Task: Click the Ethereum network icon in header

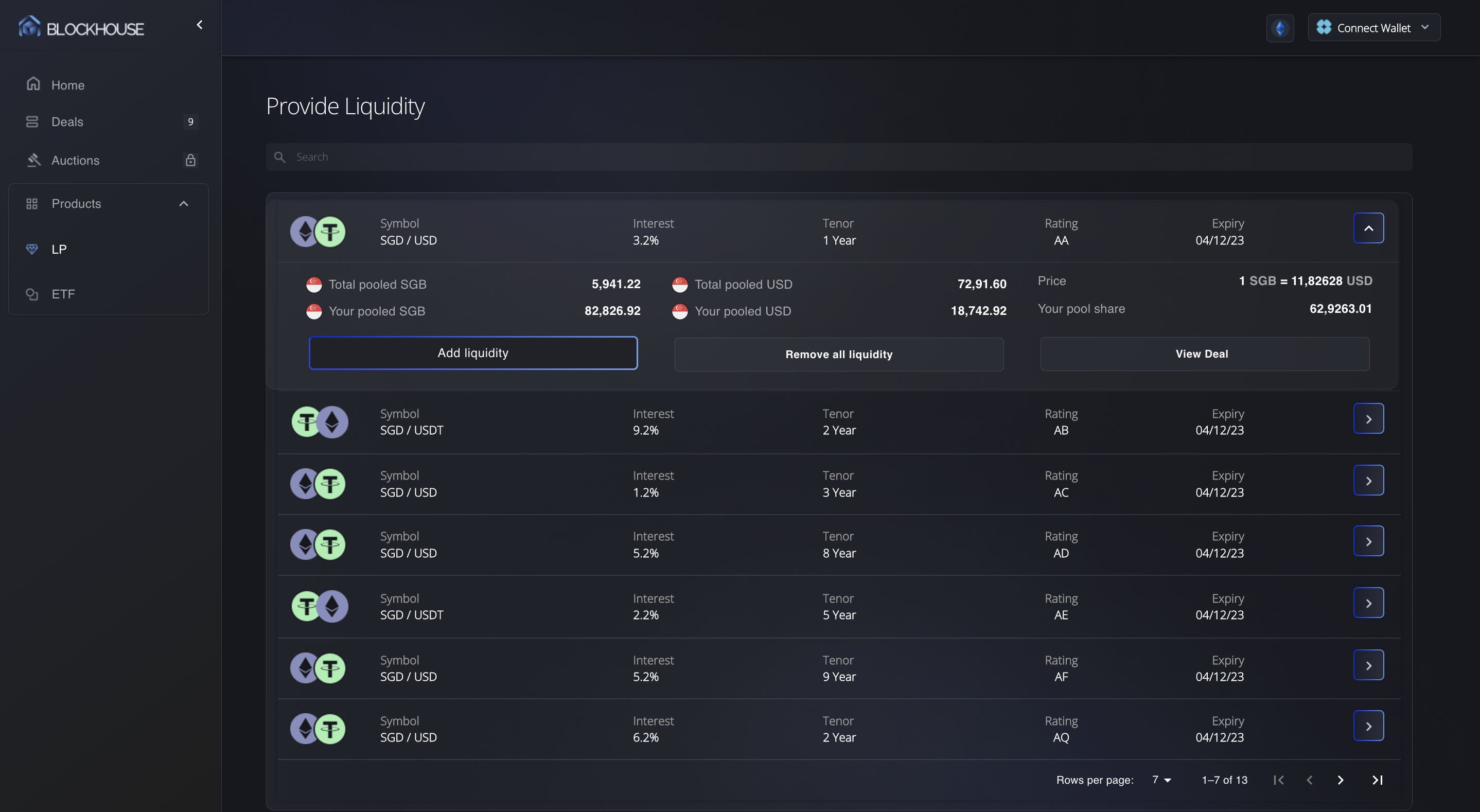Action: pos(1279,28)
